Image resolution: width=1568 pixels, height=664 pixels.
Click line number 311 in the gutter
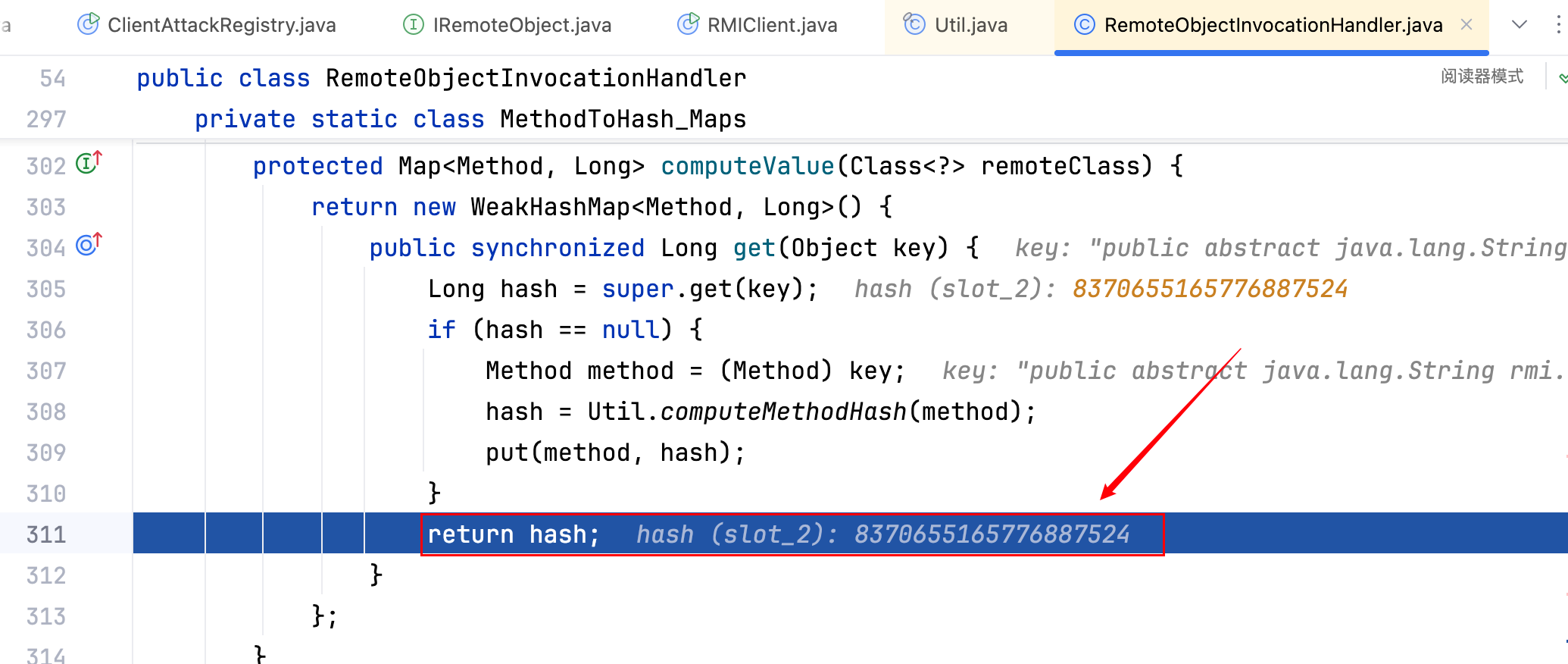(x=46, y=534)
